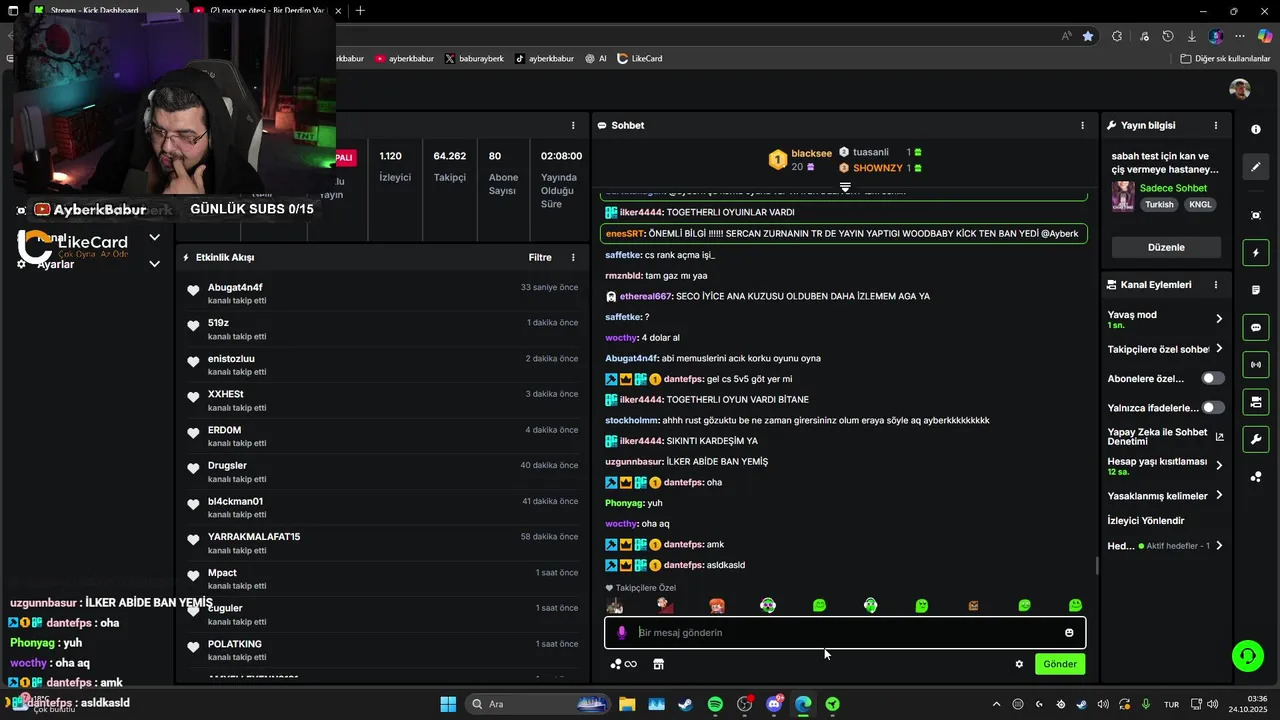This screenshot has height=720, width=1280.
Task: Click the Gönder send button
Action: (x=1060, y=664)
